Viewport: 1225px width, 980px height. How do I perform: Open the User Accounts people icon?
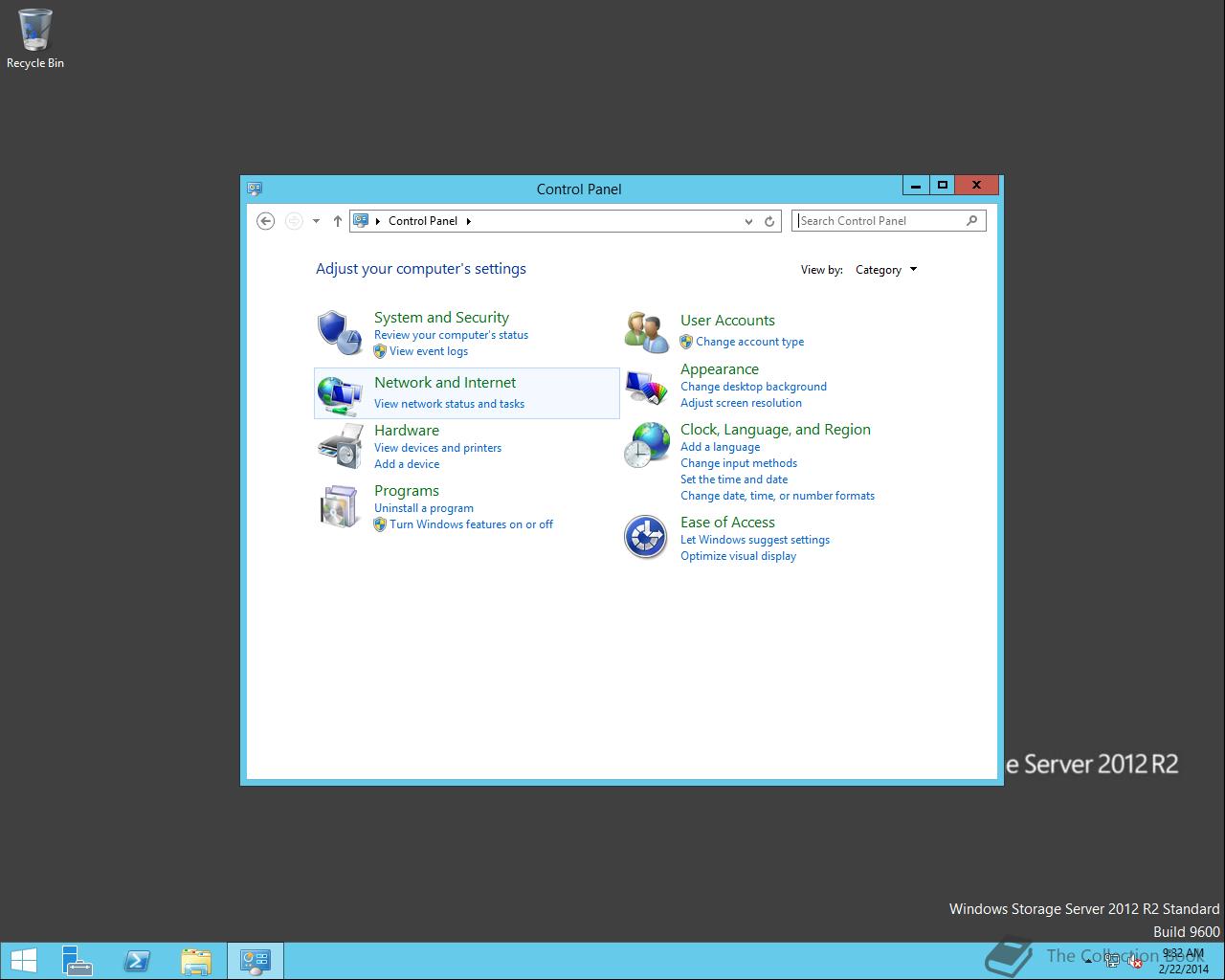pyautogui.click(x=646, y=332)
